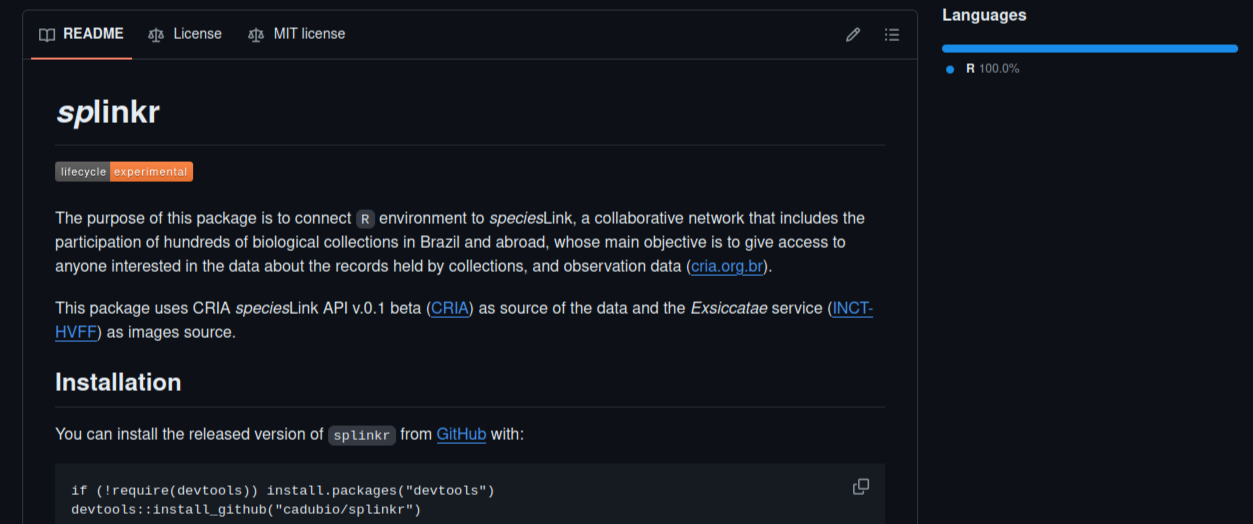This screenshot has width=1253, height=524.
Task: Switch to the License tab
Action: [185, 34]
